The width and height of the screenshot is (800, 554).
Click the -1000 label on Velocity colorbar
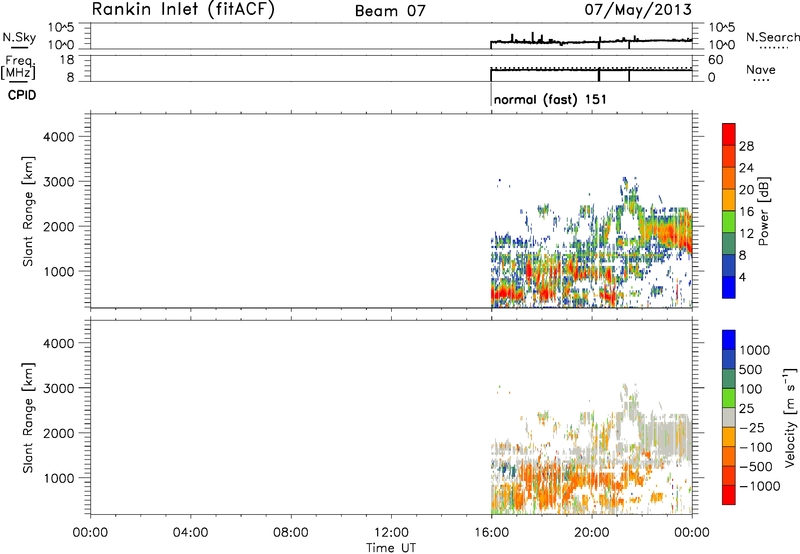pos(759,486)
